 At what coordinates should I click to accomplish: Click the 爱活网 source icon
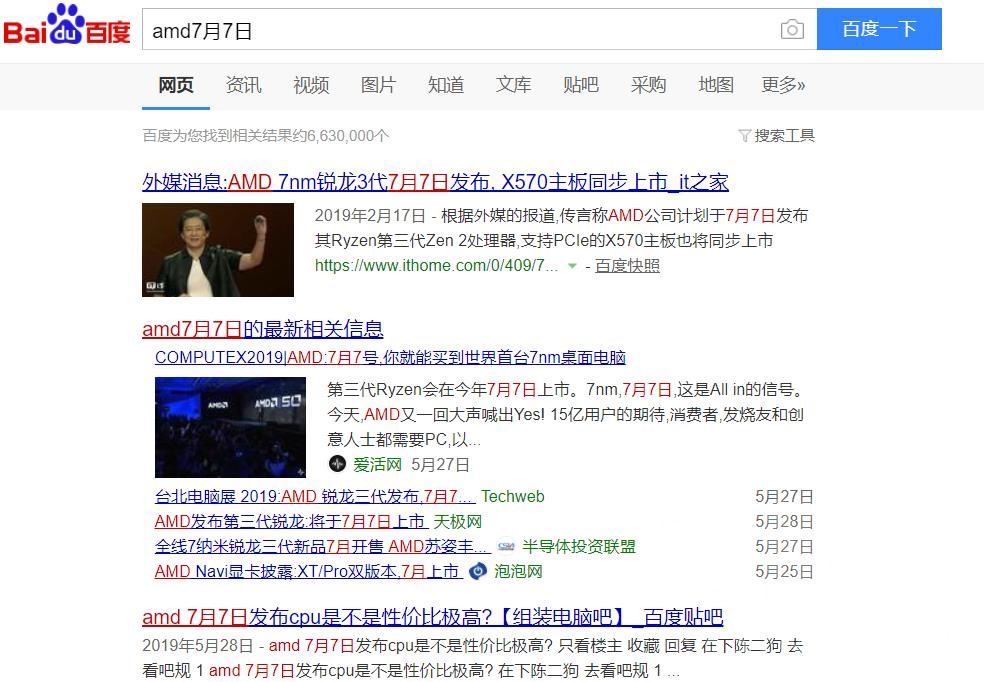coord(339,464)
